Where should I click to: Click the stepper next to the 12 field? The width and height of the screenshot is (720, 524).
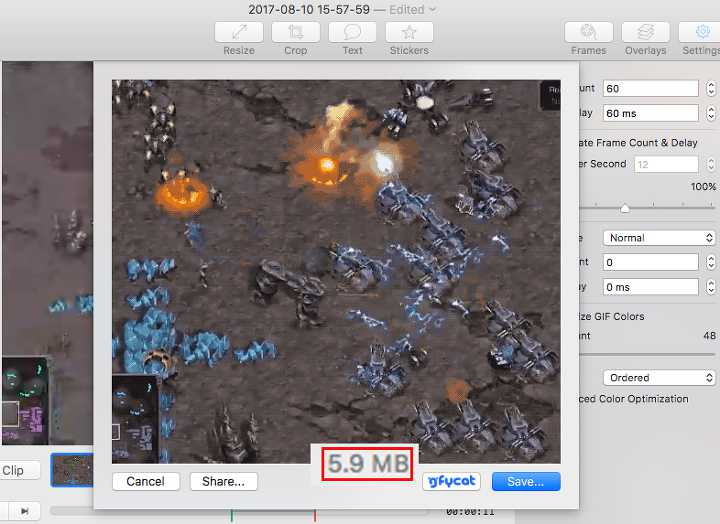coord(711,164)
